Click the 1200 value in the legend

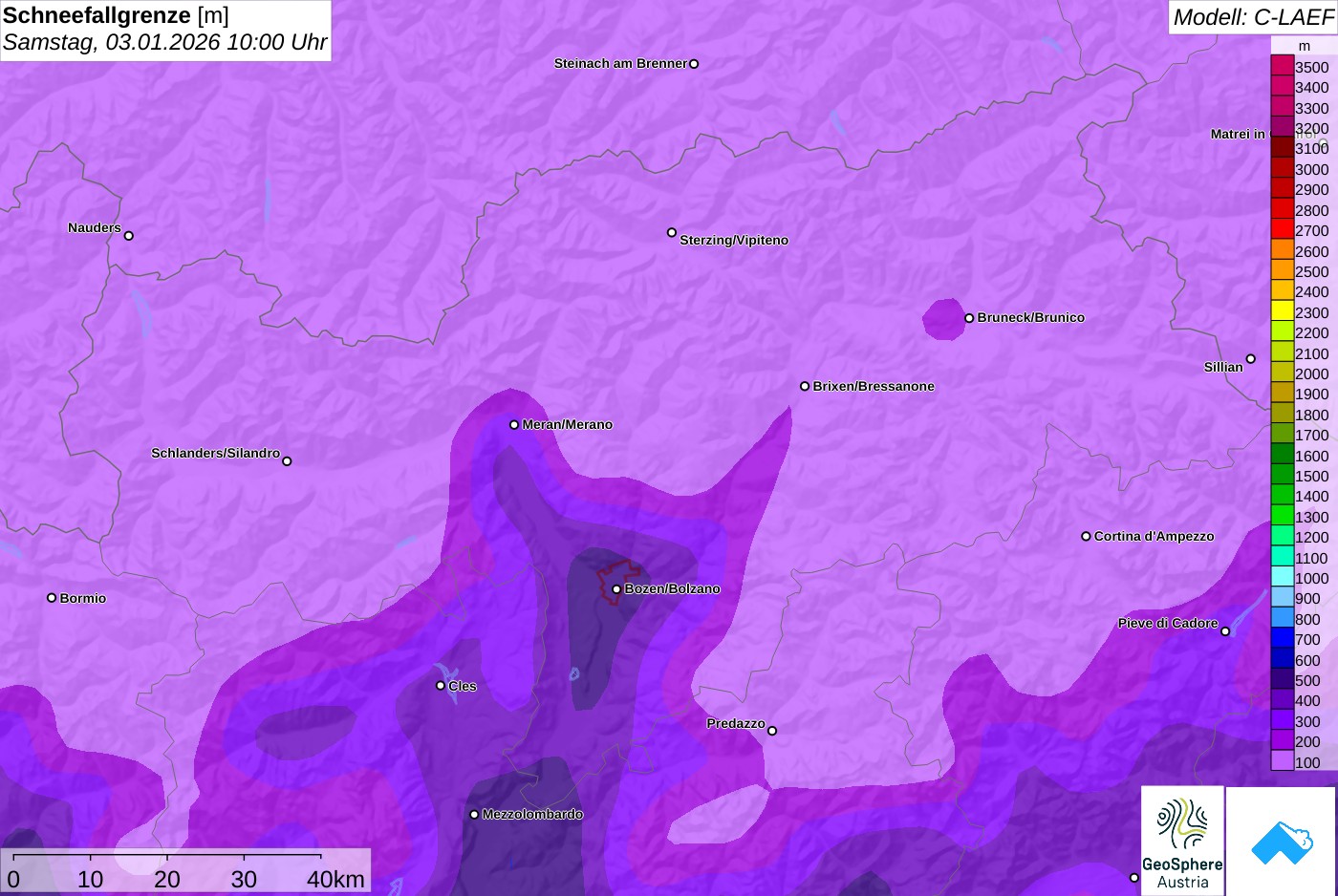pos(1311,537)
